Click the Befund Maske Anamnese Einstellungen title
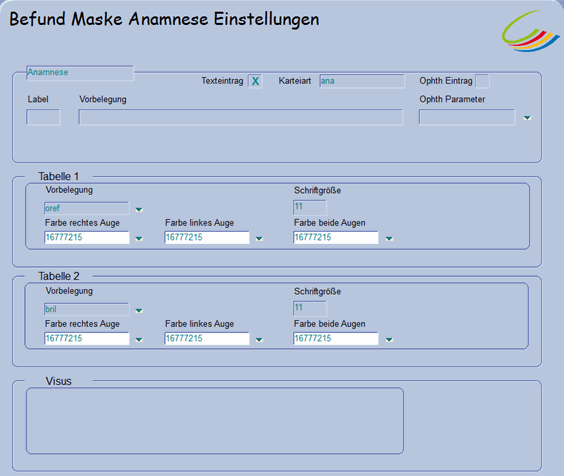Viewport: 564px width, 476px height. [x=164, y=19]
